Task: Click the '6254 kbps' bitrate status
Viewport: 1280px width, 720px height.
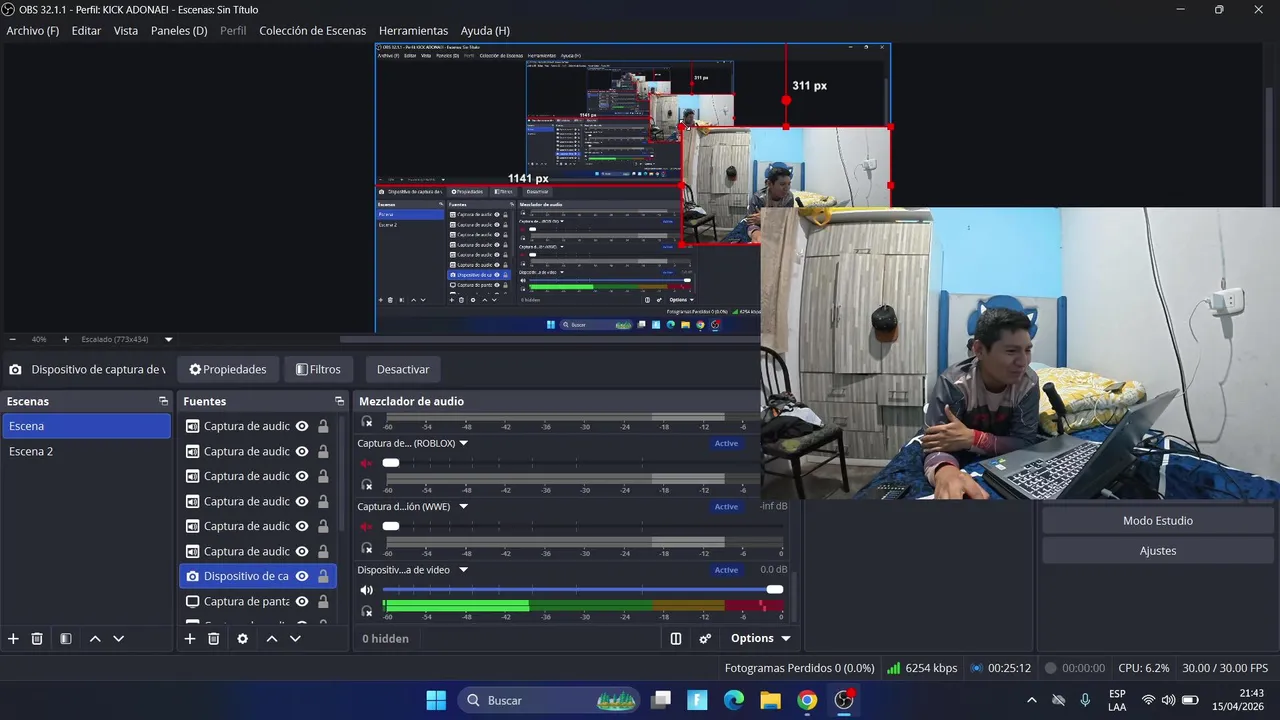Action: tap(922, 668)
